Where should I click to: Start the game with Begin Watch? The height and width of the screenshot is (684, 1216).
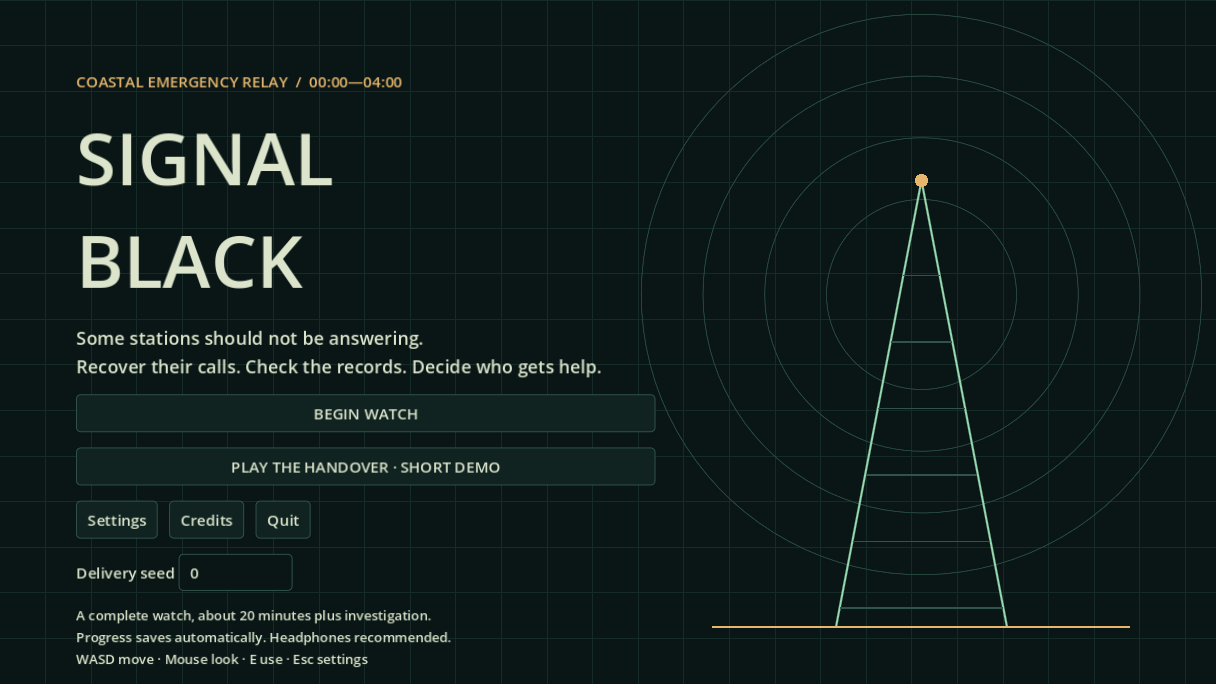coord(365,413)
